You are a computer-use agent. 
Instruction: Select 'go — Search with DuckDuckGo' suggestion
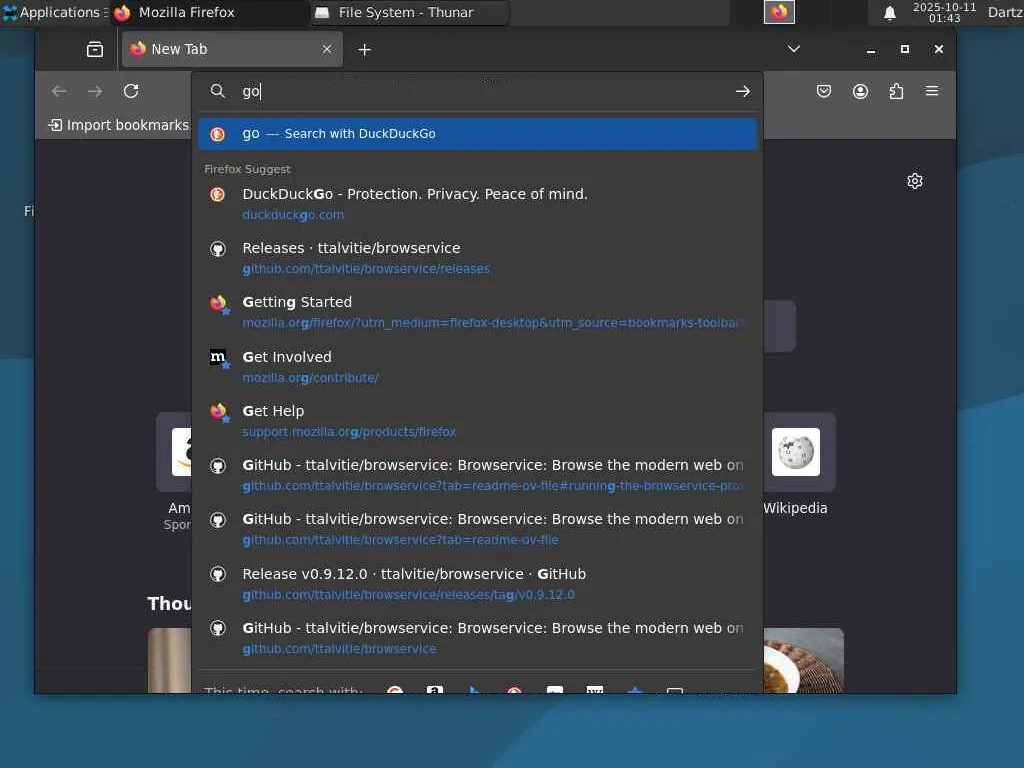(477, 134)
